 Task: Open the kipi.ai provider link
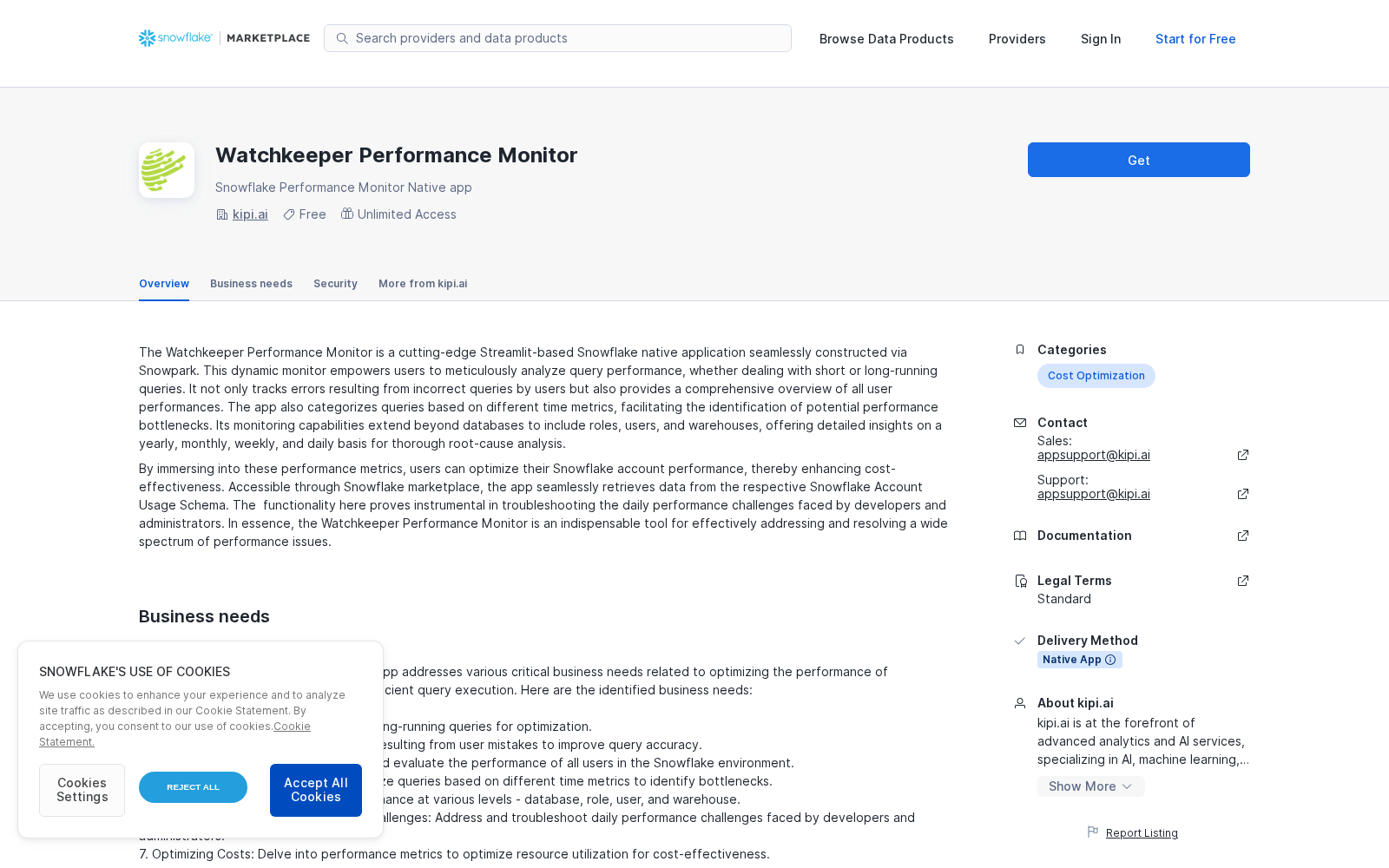(x=250, y=214)
